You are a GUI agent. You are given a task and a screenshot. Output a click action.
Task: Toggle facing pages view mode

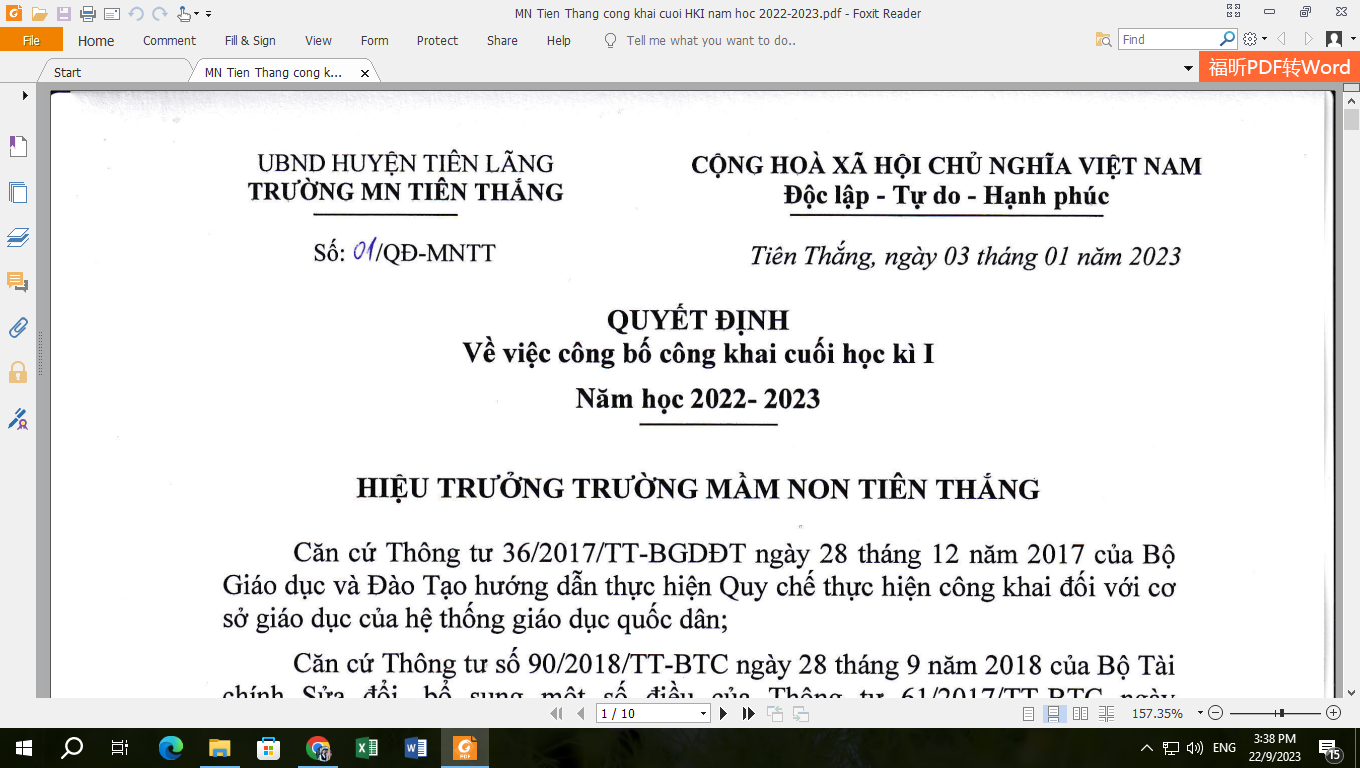coord(1080,714)
